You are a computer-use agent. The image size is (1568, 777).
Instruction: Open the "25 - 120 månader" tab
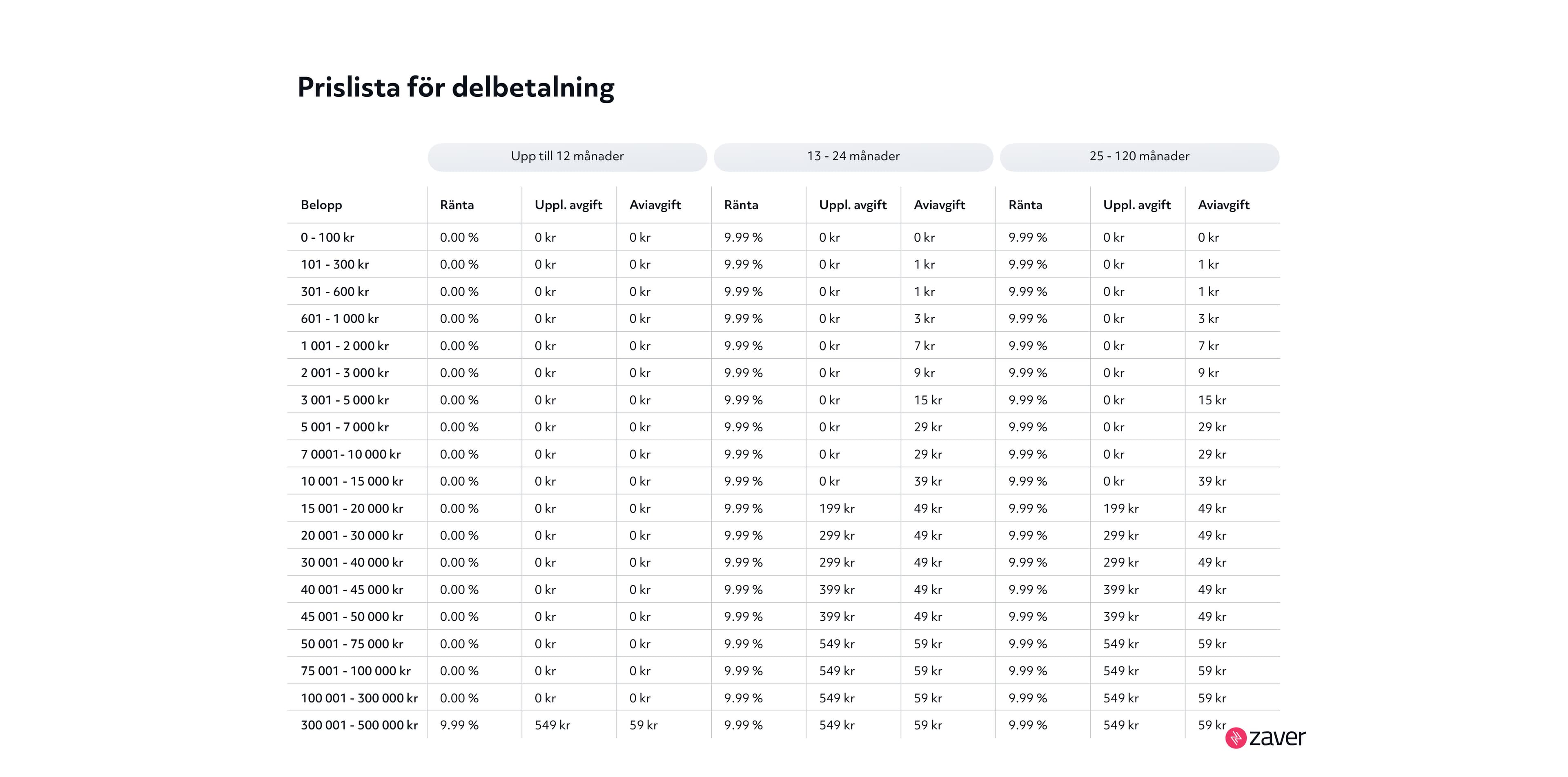click(1139, 156)
